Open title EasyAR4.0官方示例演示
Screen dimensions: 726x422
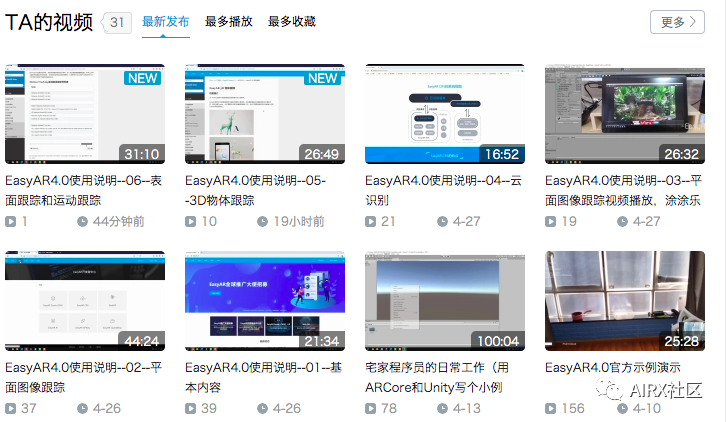(613, 368)
